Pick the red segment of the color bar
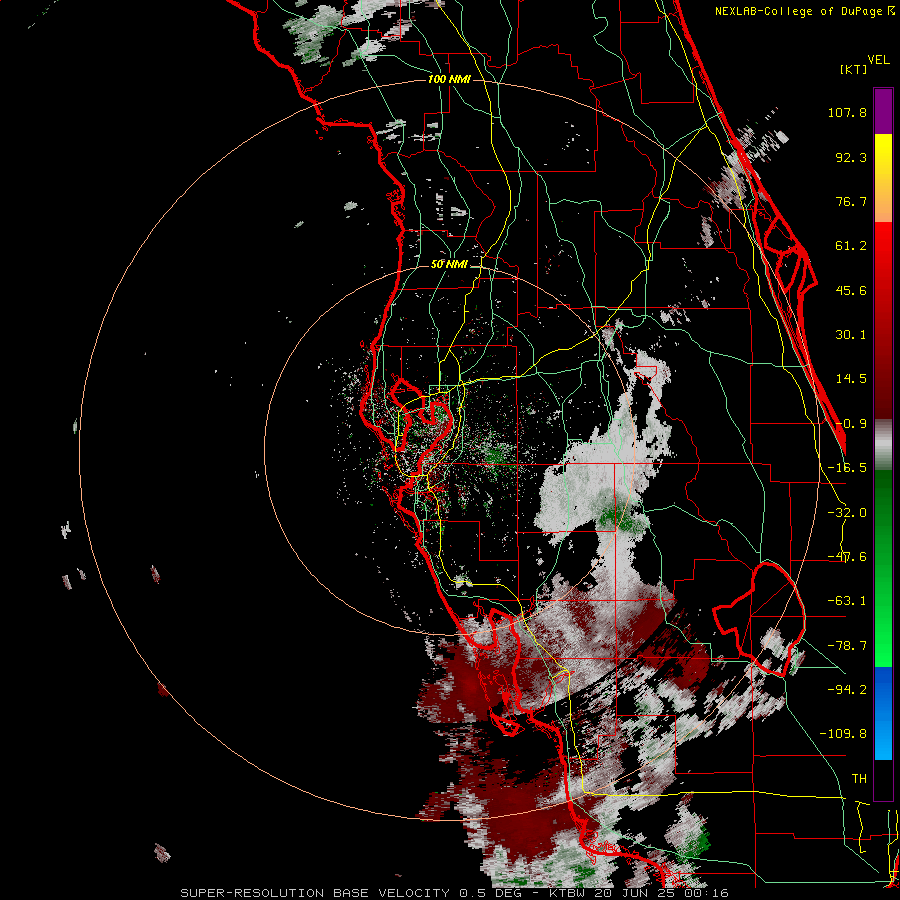Image resolution: width=900 pixels, height=900 pixels. pos(883,320)
